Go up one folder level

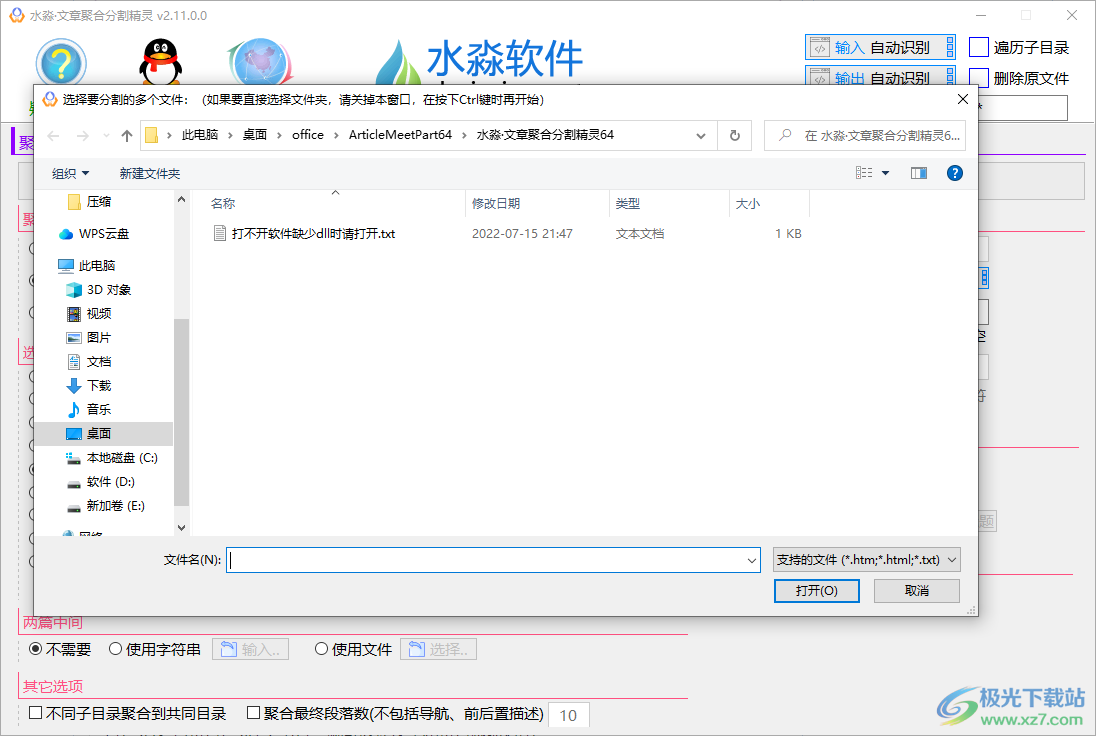pos(127,136)
